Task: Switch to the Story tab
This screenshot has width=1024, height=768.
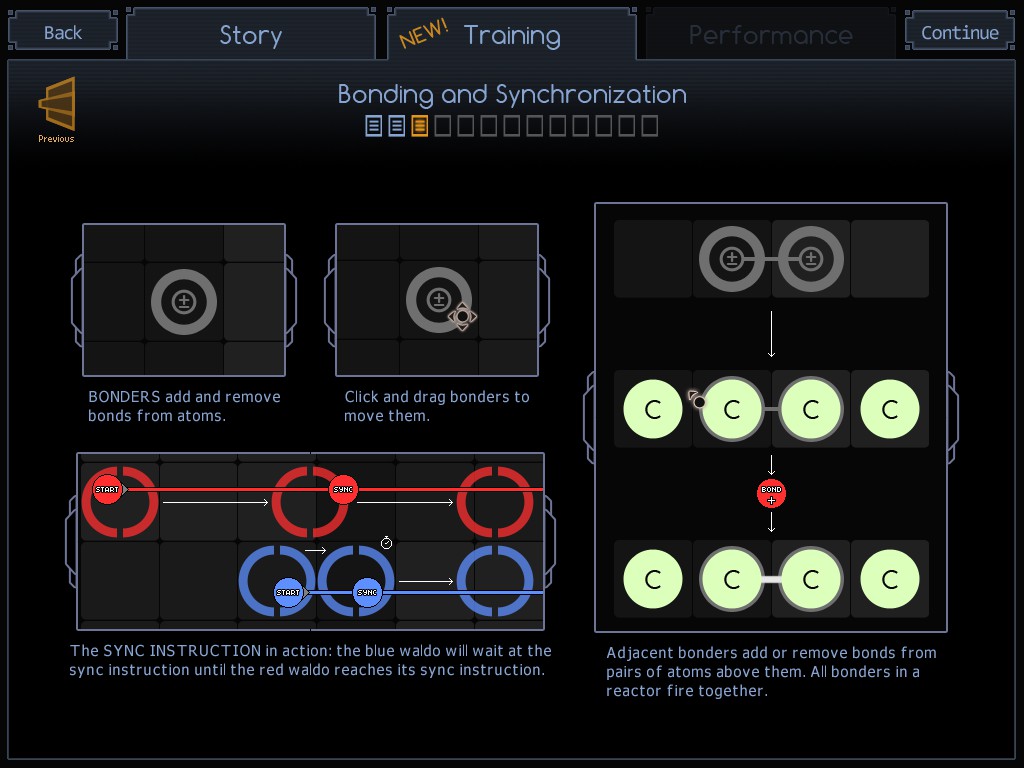Action: tap(251, 34)
